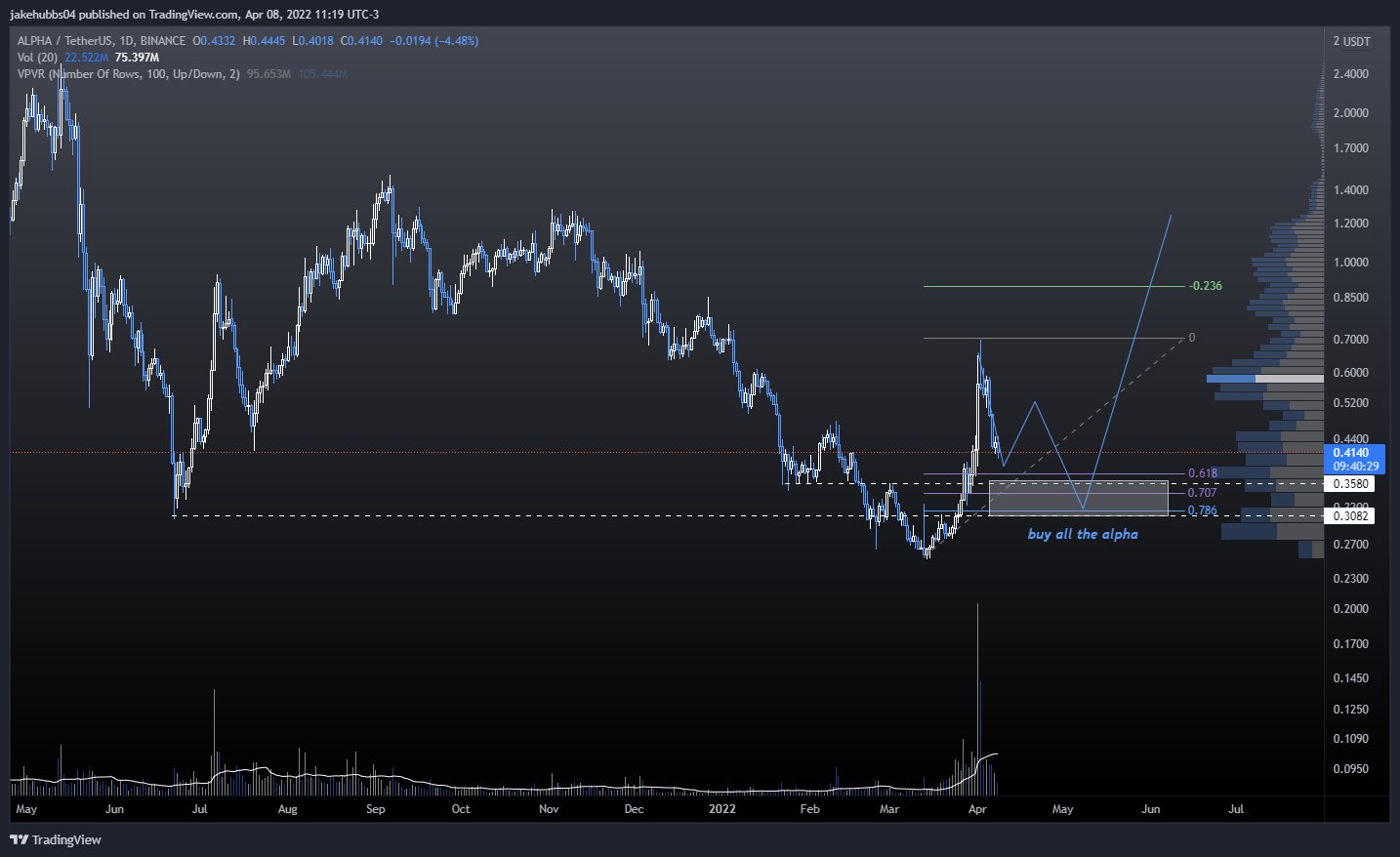Click the green -0.236 Fib extension label
Viewport: 1400px width, 857px height.
pyautogui.click(x=1205, y=286)
